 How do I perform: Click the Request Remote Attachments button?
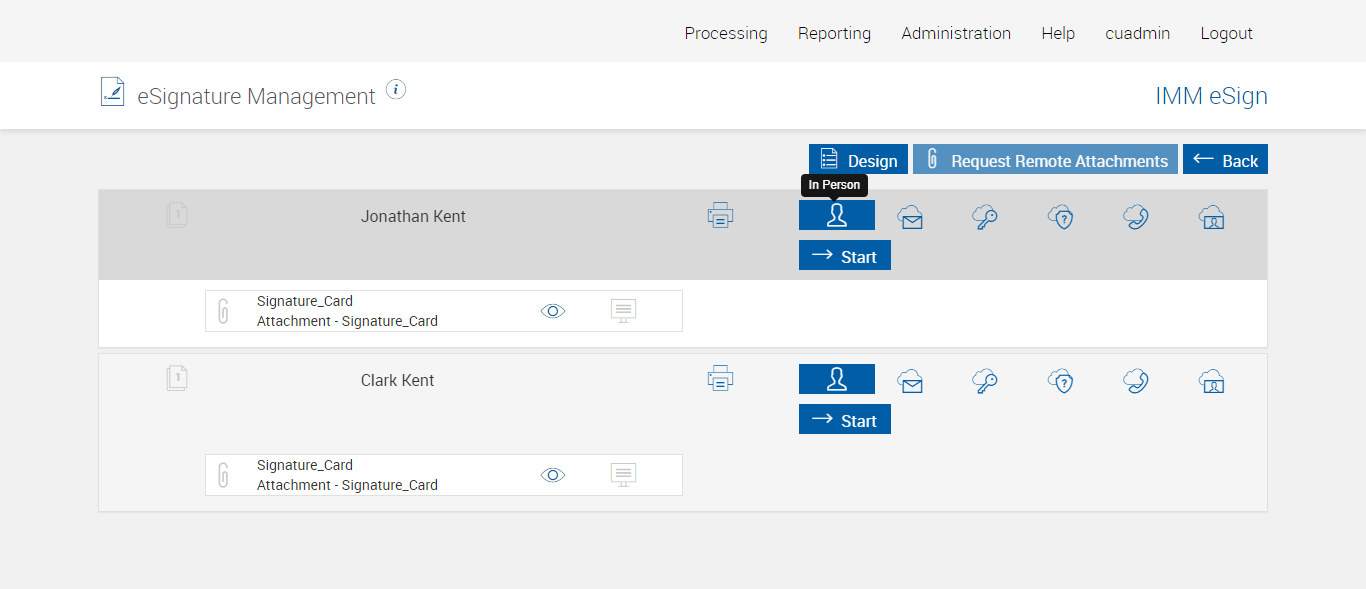[1045, 160]
